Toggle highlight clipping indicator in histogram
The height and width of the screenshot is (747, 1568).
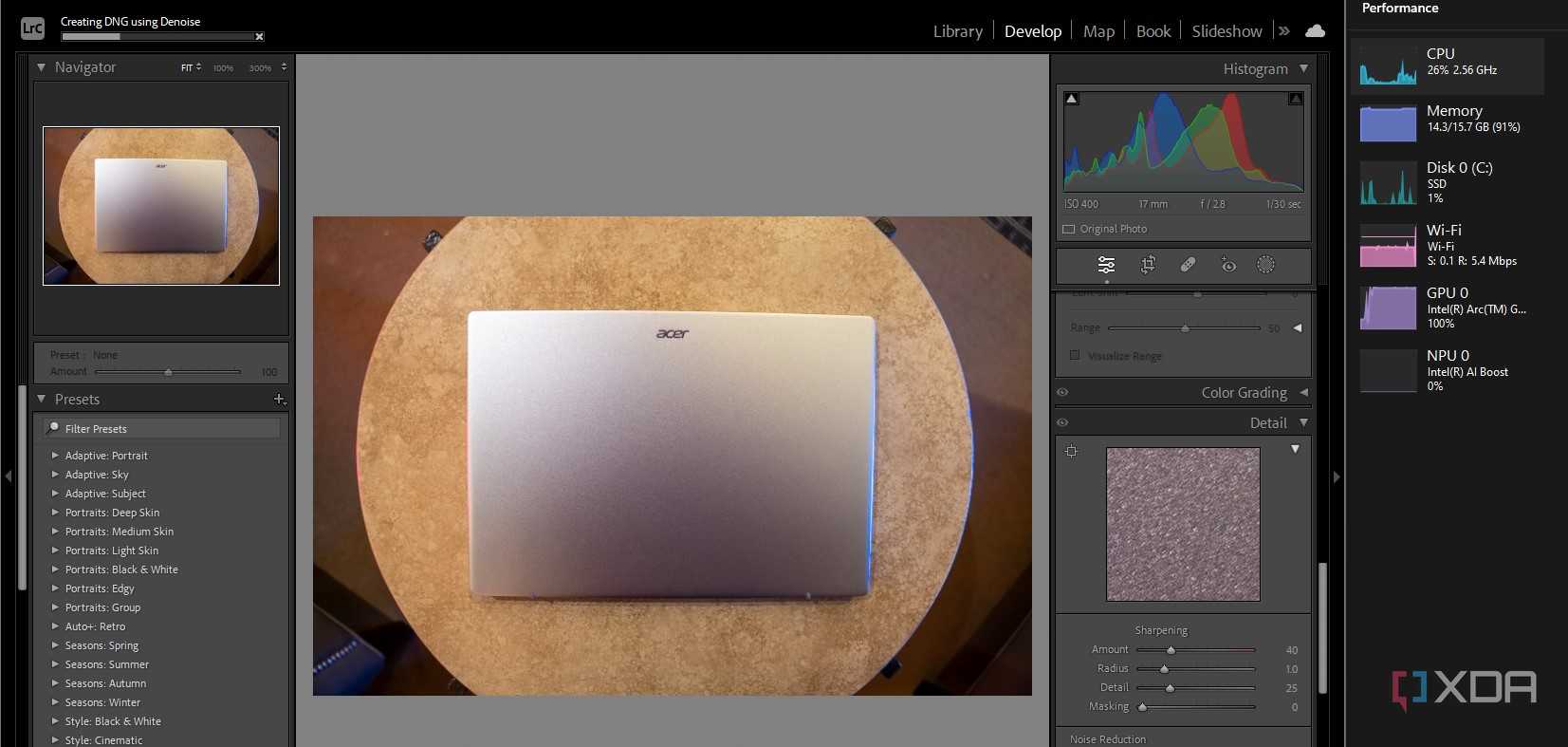coord(1295,99)
